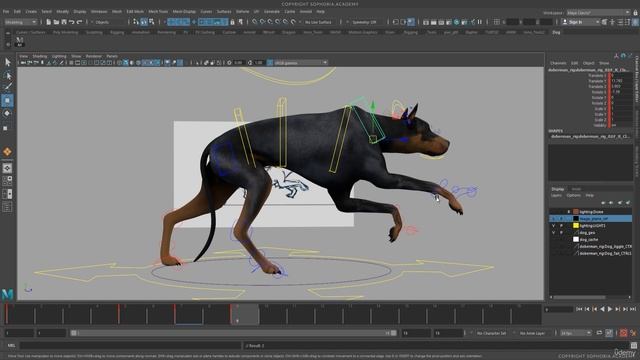Open Channels menu in Channel Box
Screen dimensions: 640x360
click(x=558, y=63)
